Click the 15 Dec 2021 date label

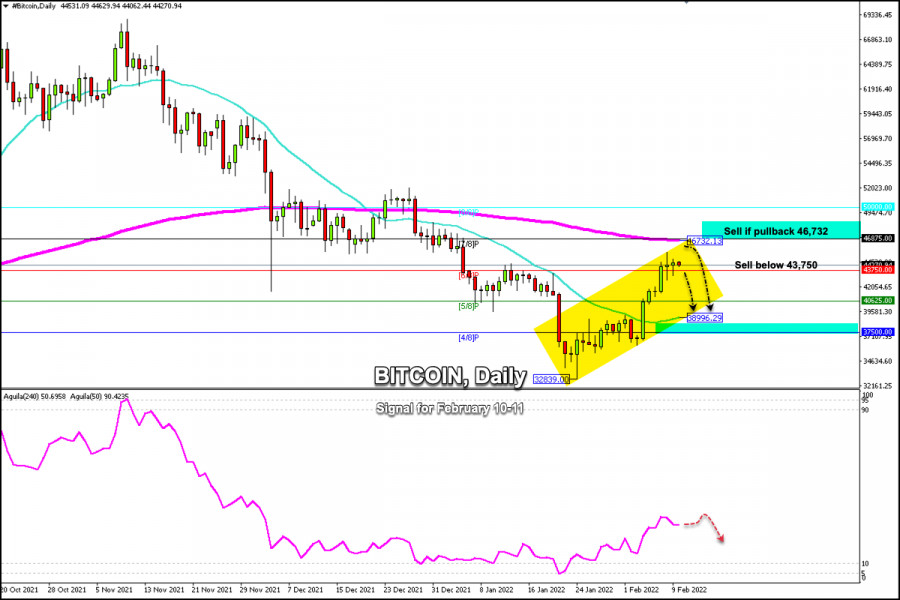(355, 590)
